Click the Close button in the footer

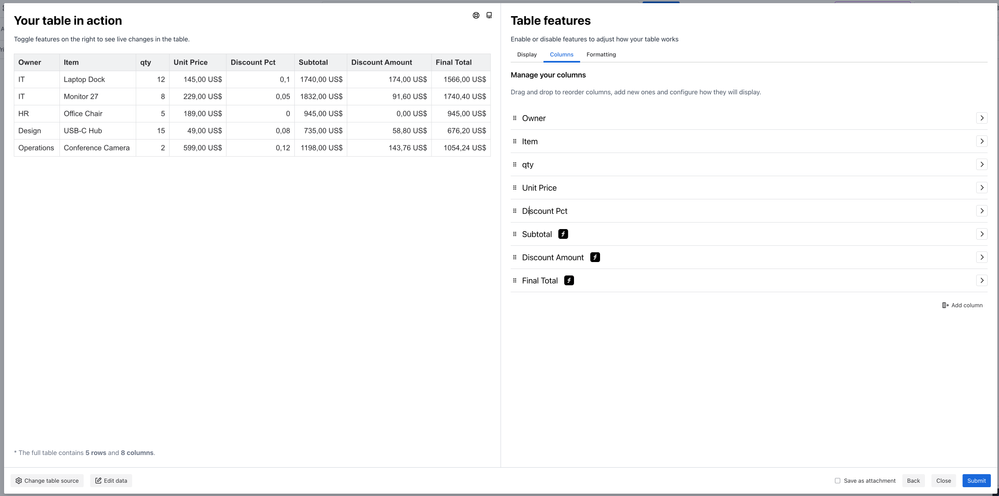click(x=944, y=481)
